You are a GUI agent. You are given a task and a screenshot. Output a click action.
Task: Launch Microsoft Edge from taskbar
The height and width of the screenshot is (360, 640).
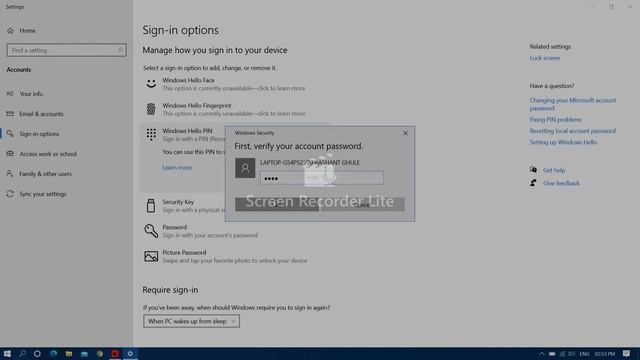[x=53, y=354]
